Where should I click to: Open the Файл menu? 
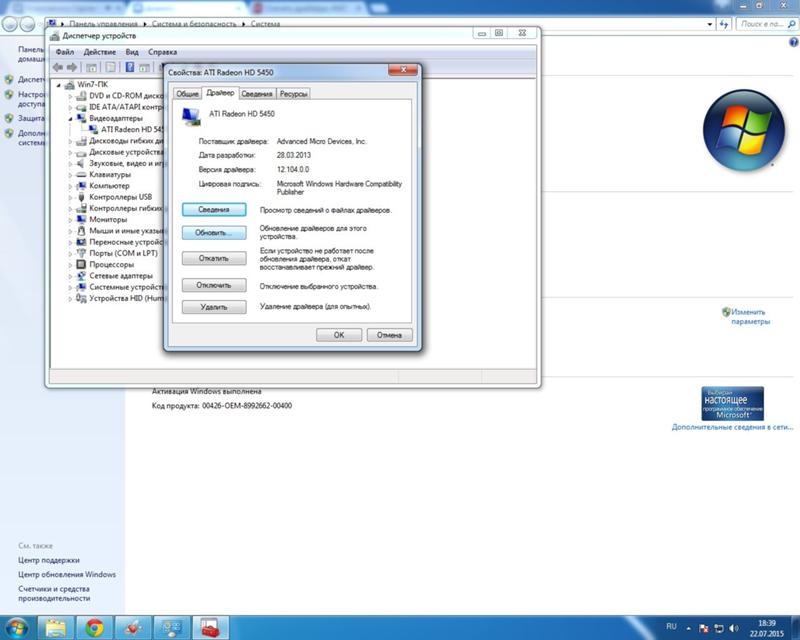coord(65,52)
